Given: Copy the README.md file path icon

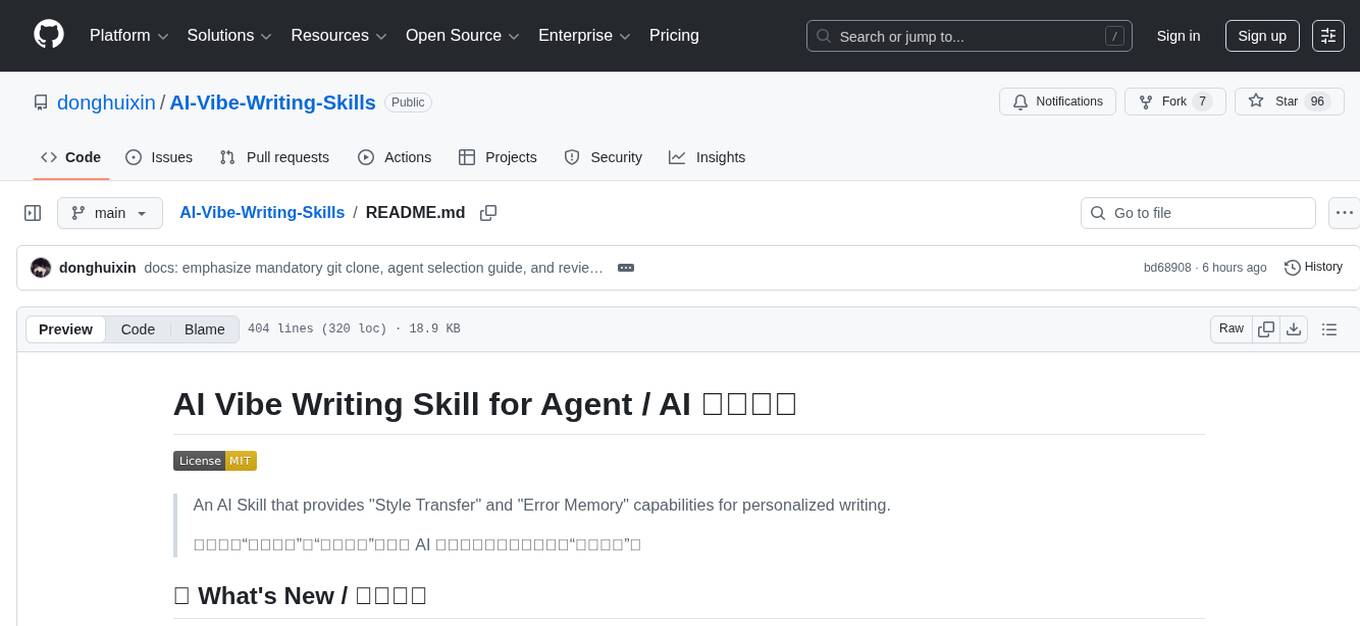Looking at the screenshot, I should pyautogui.click(x=488, y=213).
